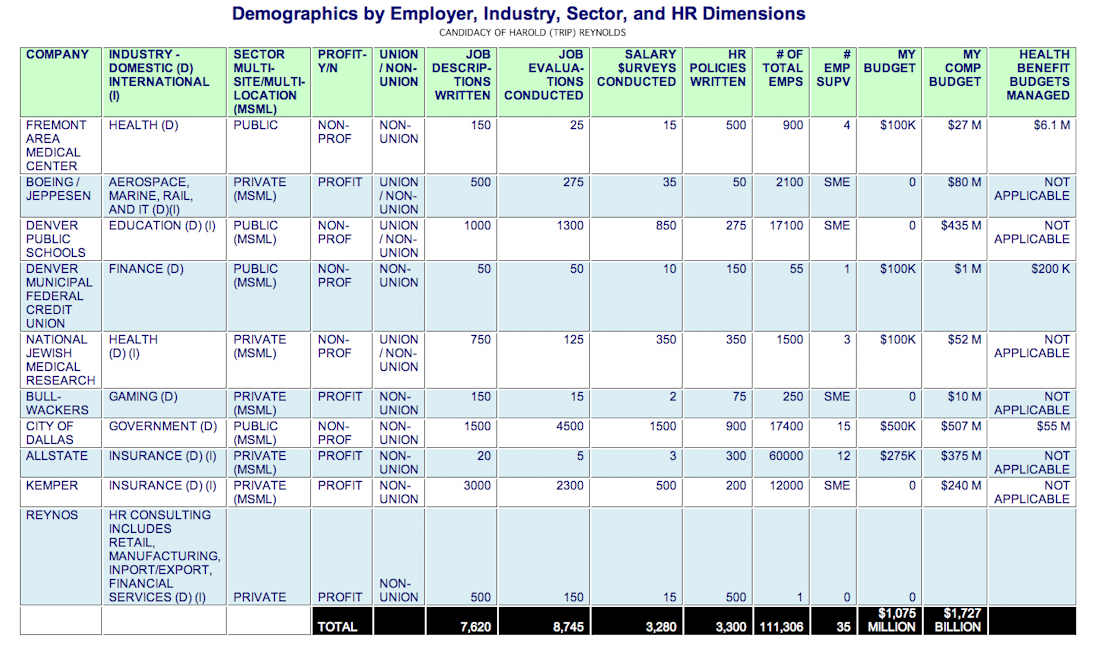Select the DENVER MUNICIPAL FEDERAL CREDIT UNION cell

61,296
